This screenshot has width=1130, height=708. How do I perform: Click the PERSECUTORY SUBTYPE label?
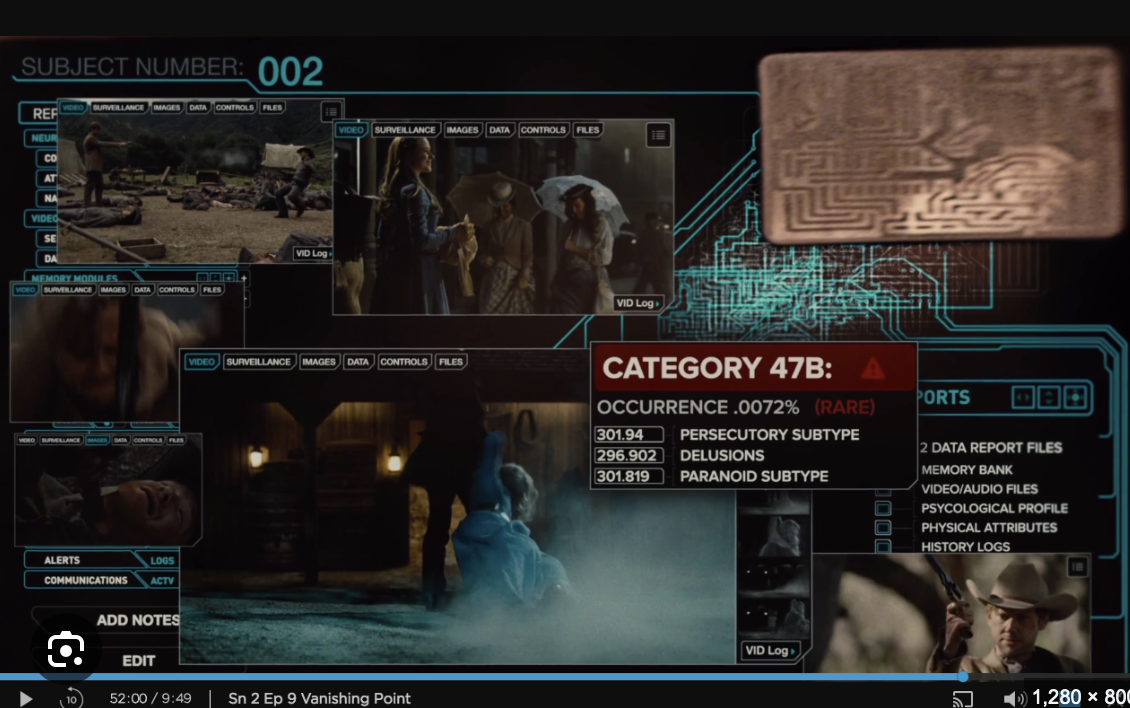[x=769, y=435]
